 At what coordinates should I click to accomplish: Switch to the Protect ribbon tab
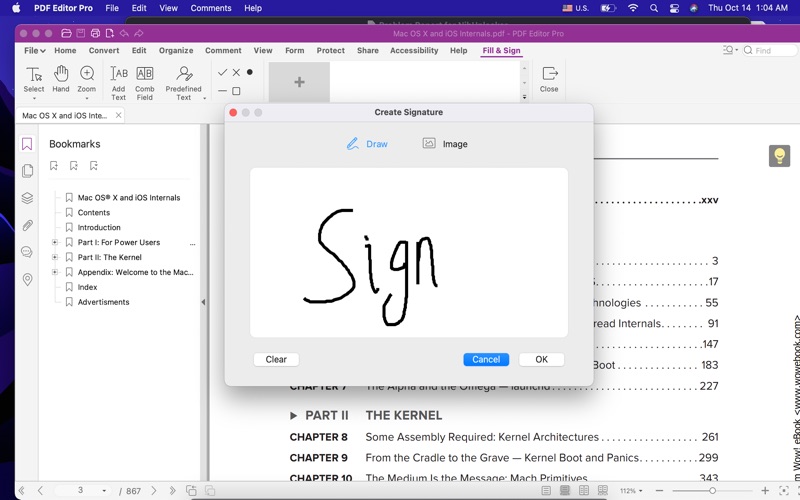pyautogui.click(x=331, y=51)
